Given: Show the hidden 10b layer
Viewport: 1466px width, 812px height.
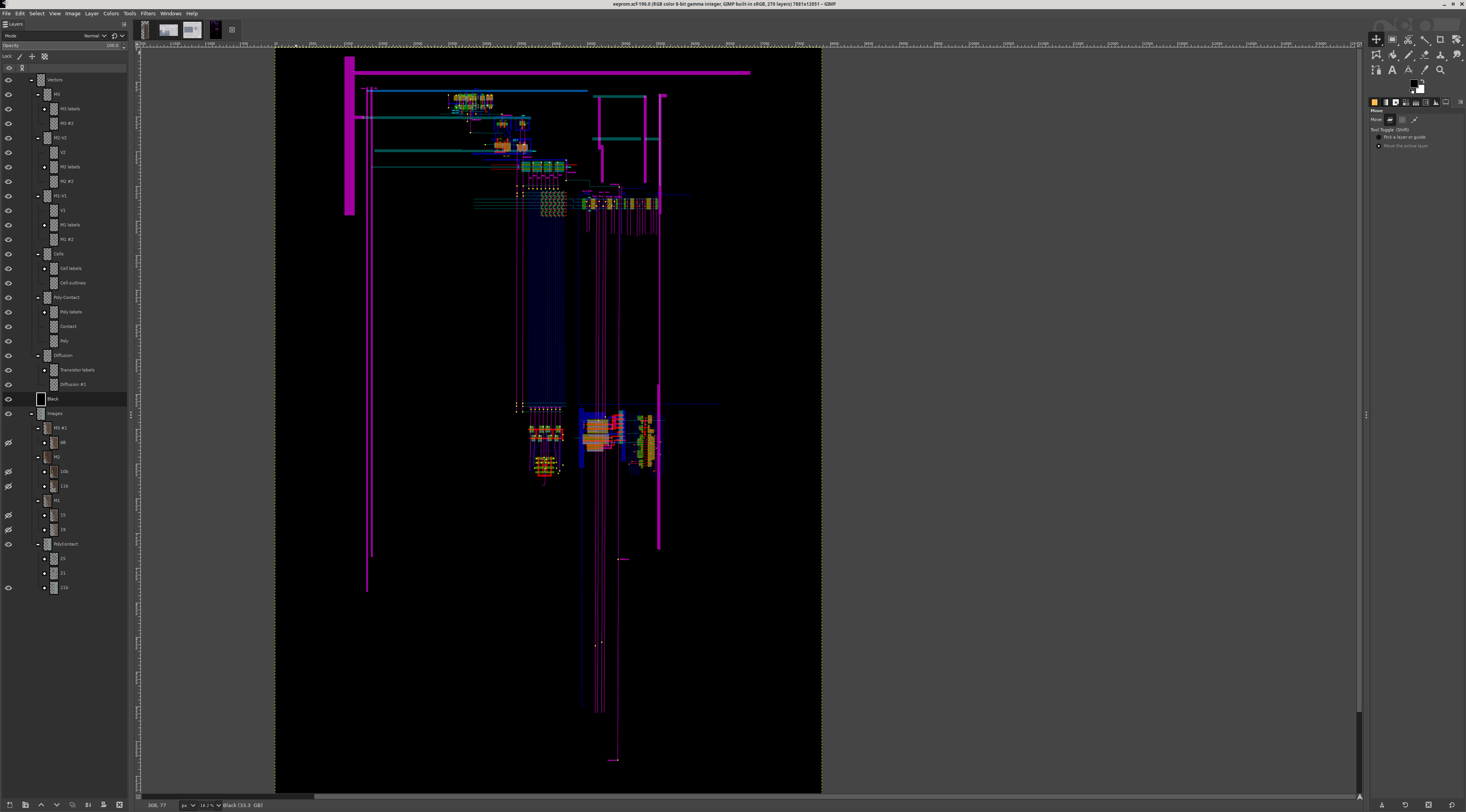Looking at the screenshot, I should 8,472.
